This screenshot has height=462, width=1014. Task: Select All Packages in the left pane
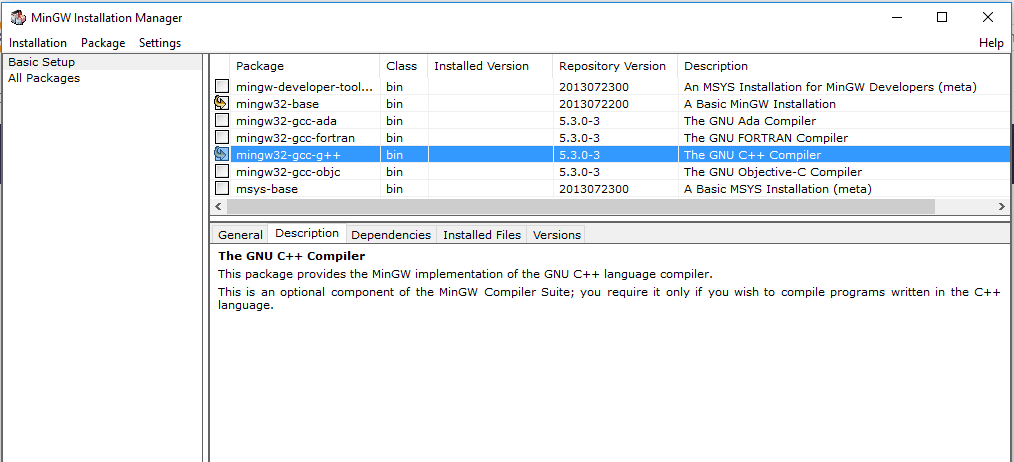pyautogui.click(x=44, y=78)
